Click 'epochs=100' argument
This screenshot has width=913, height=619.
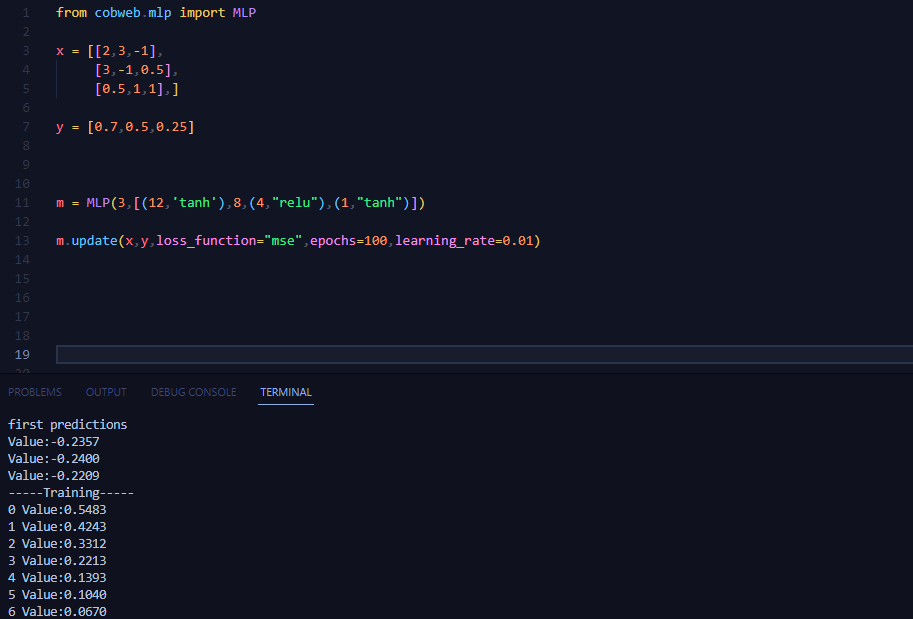348,240
